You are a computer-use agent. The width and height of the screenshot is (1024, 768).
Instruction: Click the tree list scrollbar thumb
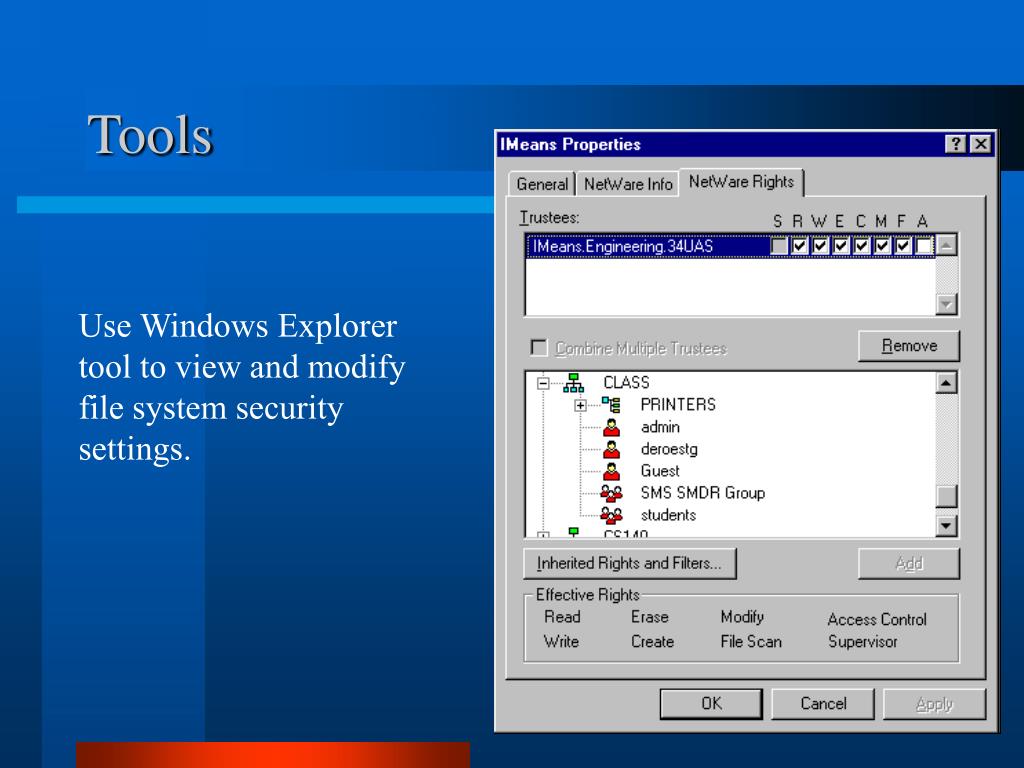[x=946, y=496]
